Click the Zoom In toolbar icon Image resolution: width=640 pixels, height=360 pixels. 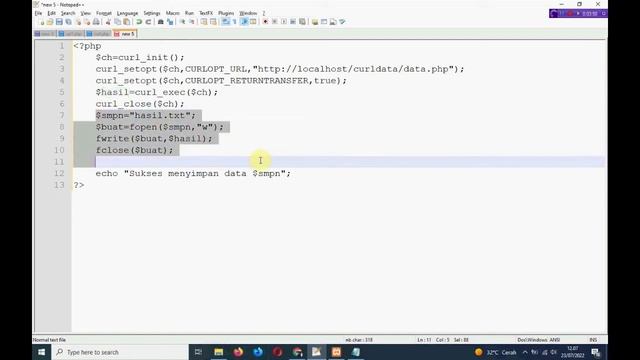point(182,22)
